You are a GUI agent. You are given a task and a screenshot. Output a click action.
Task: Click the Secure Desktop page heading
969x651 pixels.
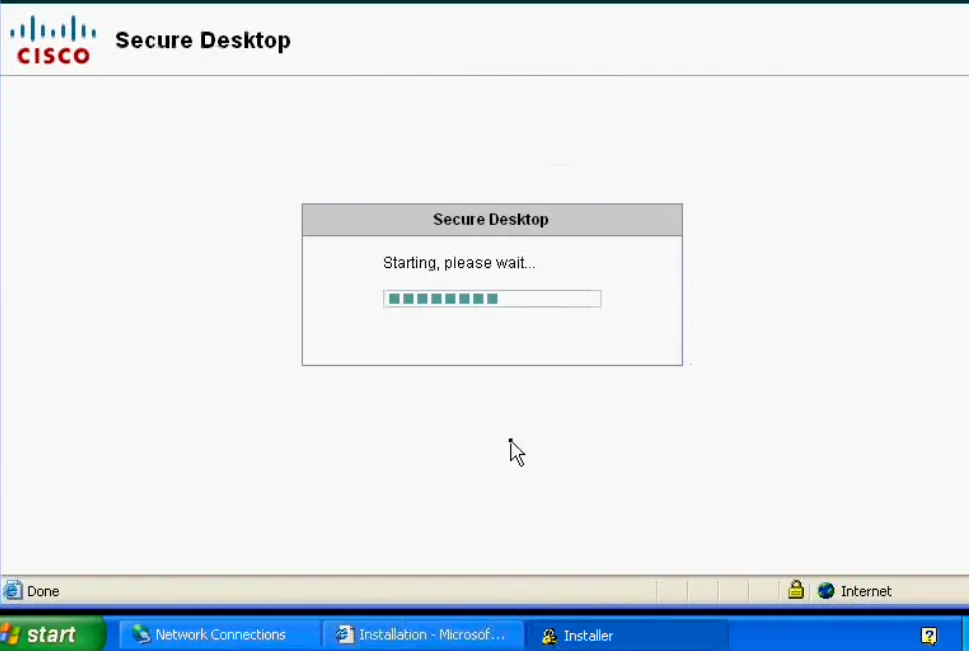pyautogui.click(x=202, y=40)
